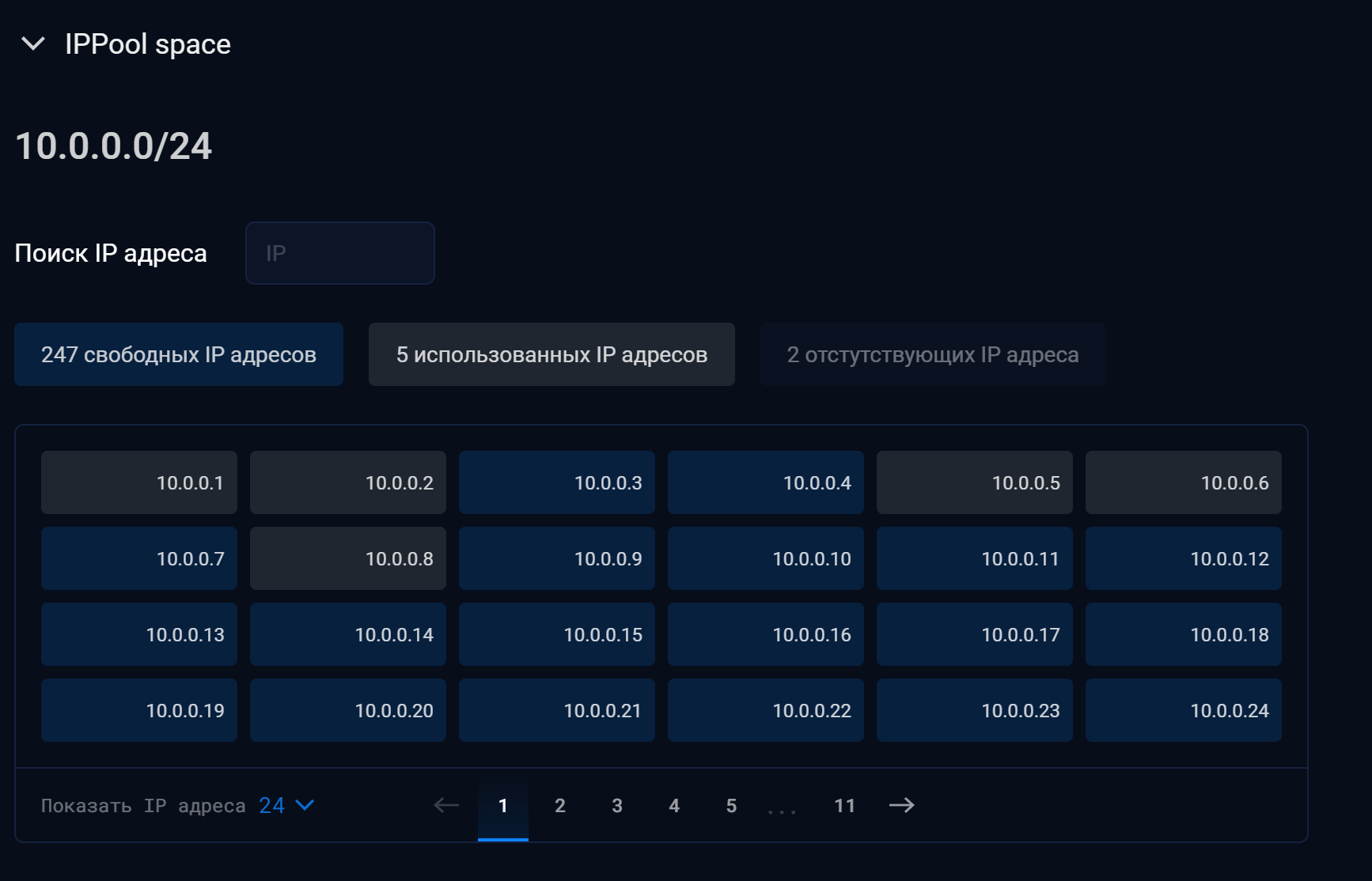
Task: Go to pagination page 3
Action: (617, 805)
